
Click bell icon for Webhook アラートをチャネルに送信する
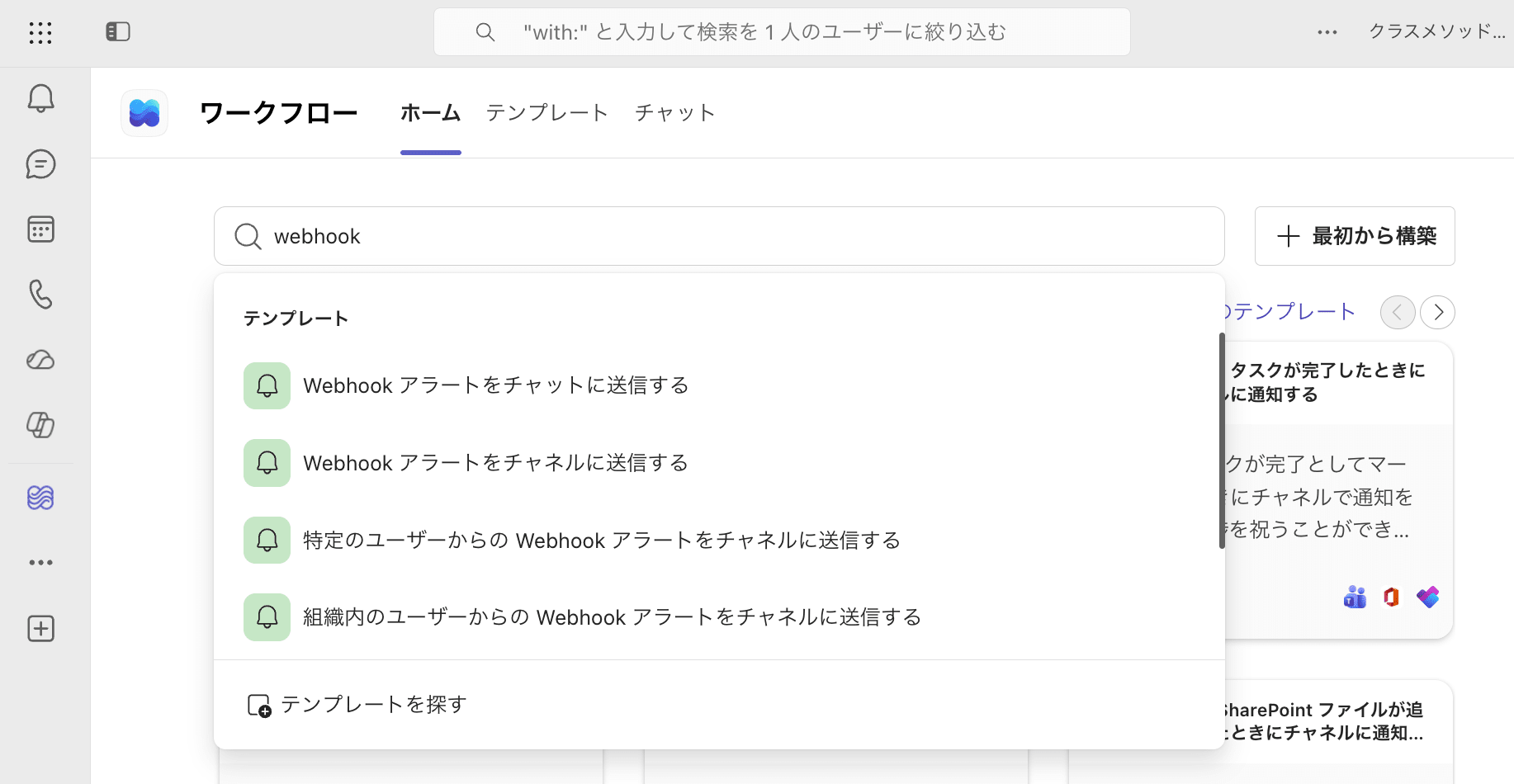coord(267,463)
